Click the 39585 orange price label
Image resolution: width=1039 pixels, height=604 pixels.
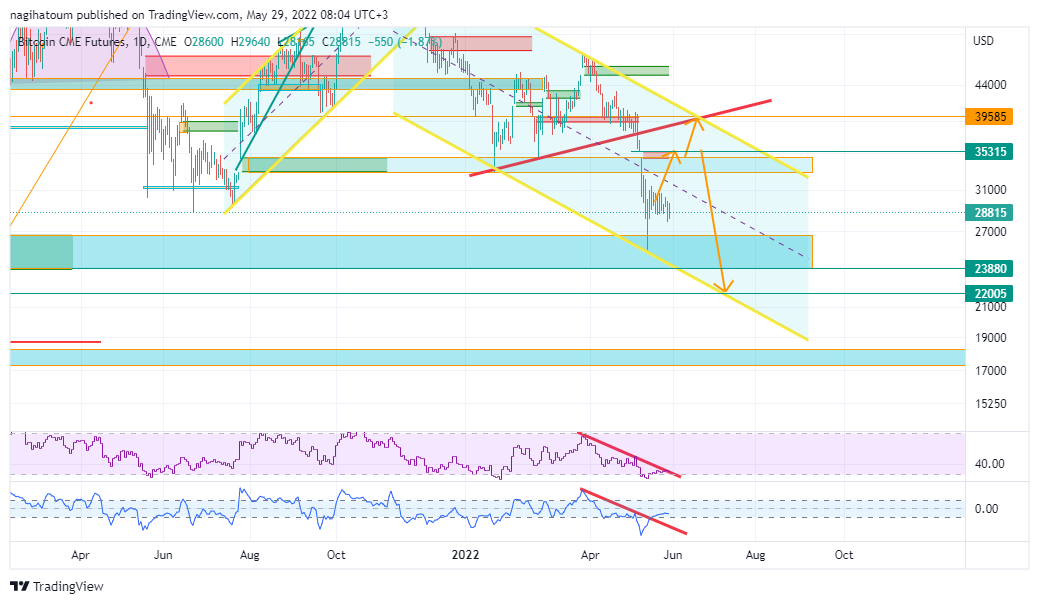[990, 117]
